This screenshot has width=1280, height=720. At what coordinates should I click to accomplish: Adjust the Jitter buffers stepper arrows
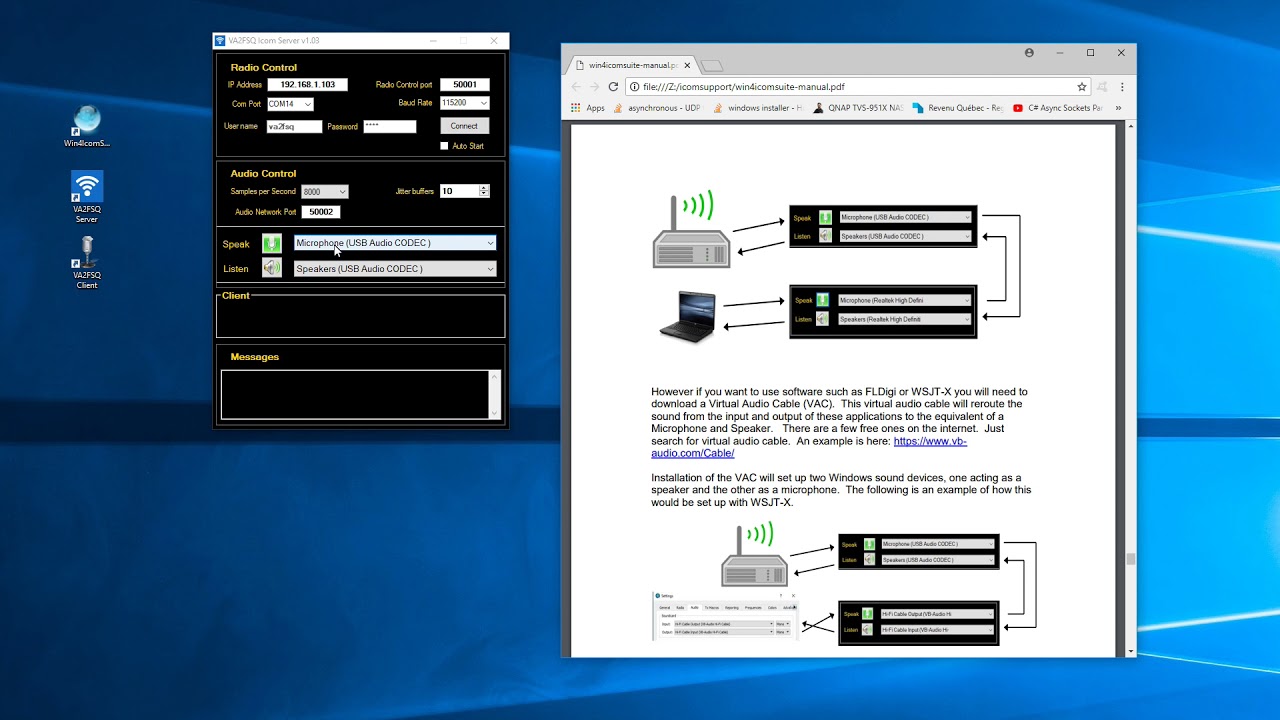(484, 191)
